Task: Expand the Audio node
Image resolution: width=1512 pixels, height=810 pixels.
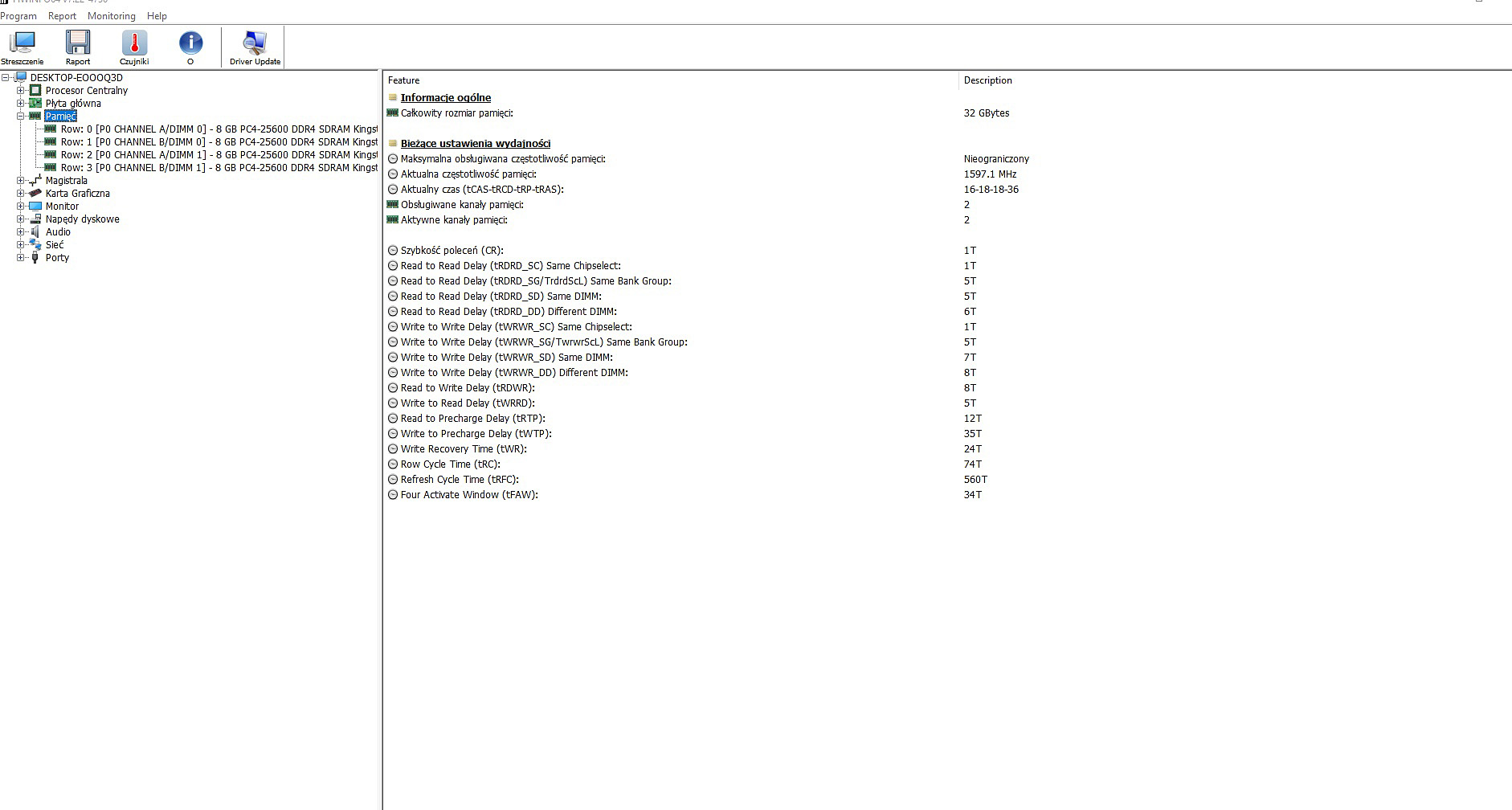Action: tap(21, 232)
